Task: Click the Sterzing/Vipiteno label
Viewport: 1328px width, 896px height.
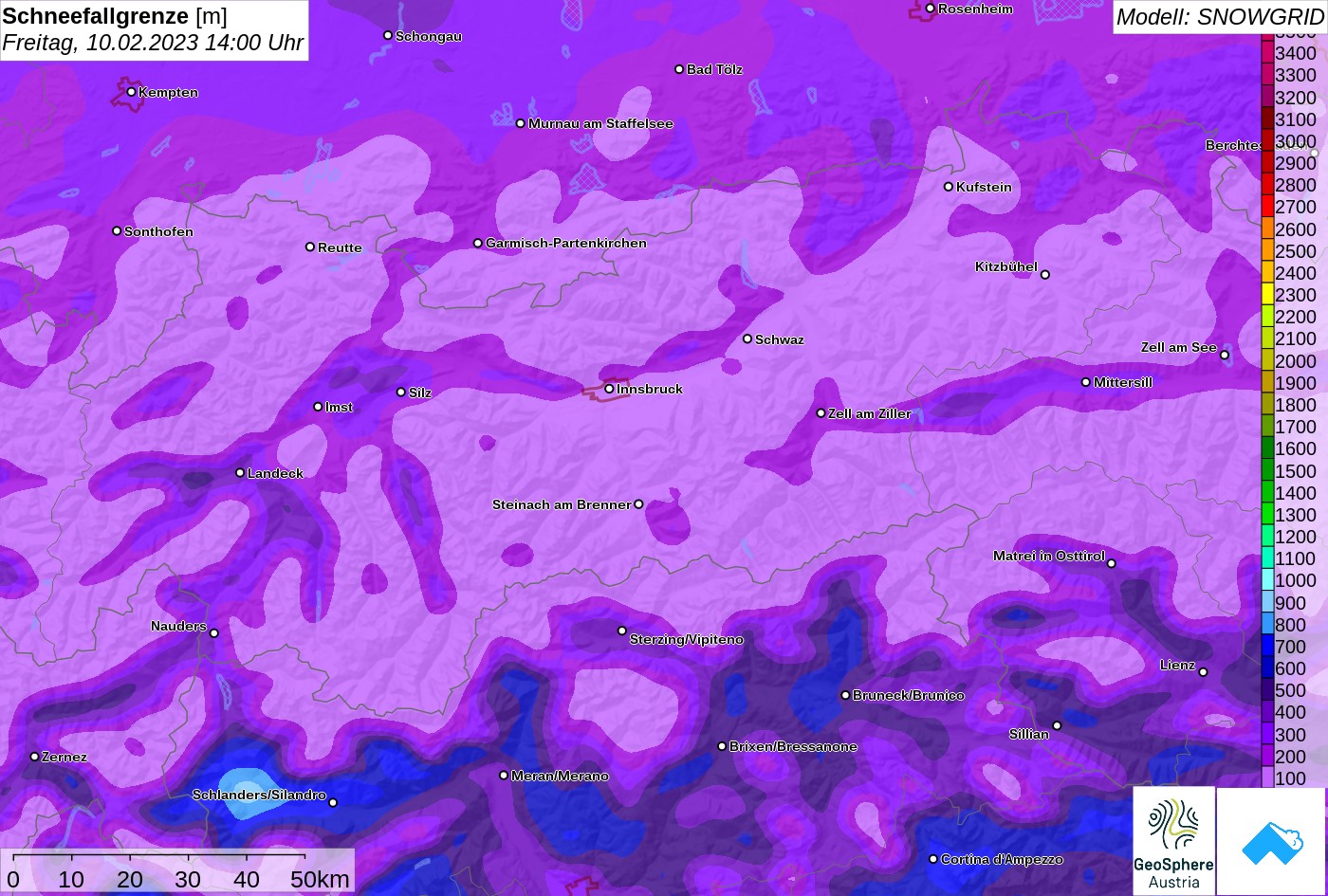Action: point(687,639)
